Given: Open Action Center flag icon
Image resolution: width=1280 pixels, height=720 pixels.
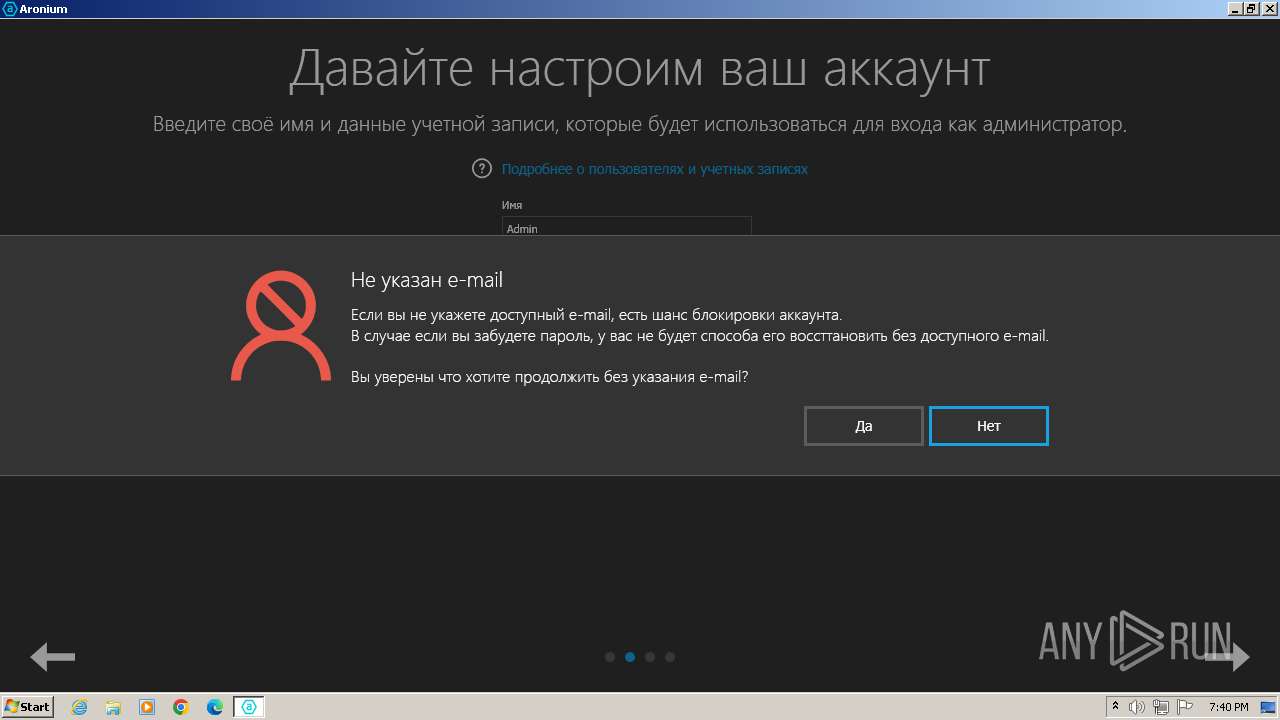Looking at the screenshot, I should click(1184, 707).
